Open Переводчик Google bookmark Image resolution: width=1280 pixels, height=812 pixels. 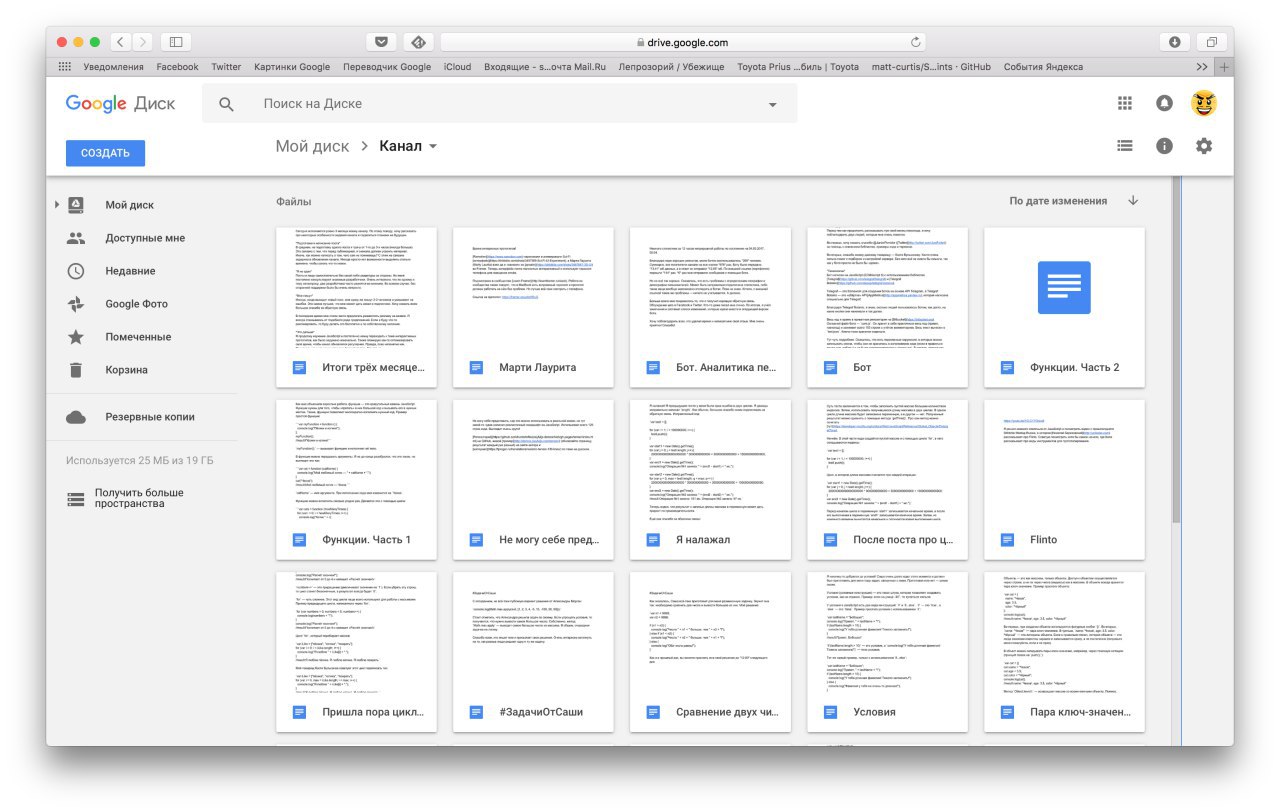pos(386,67)
